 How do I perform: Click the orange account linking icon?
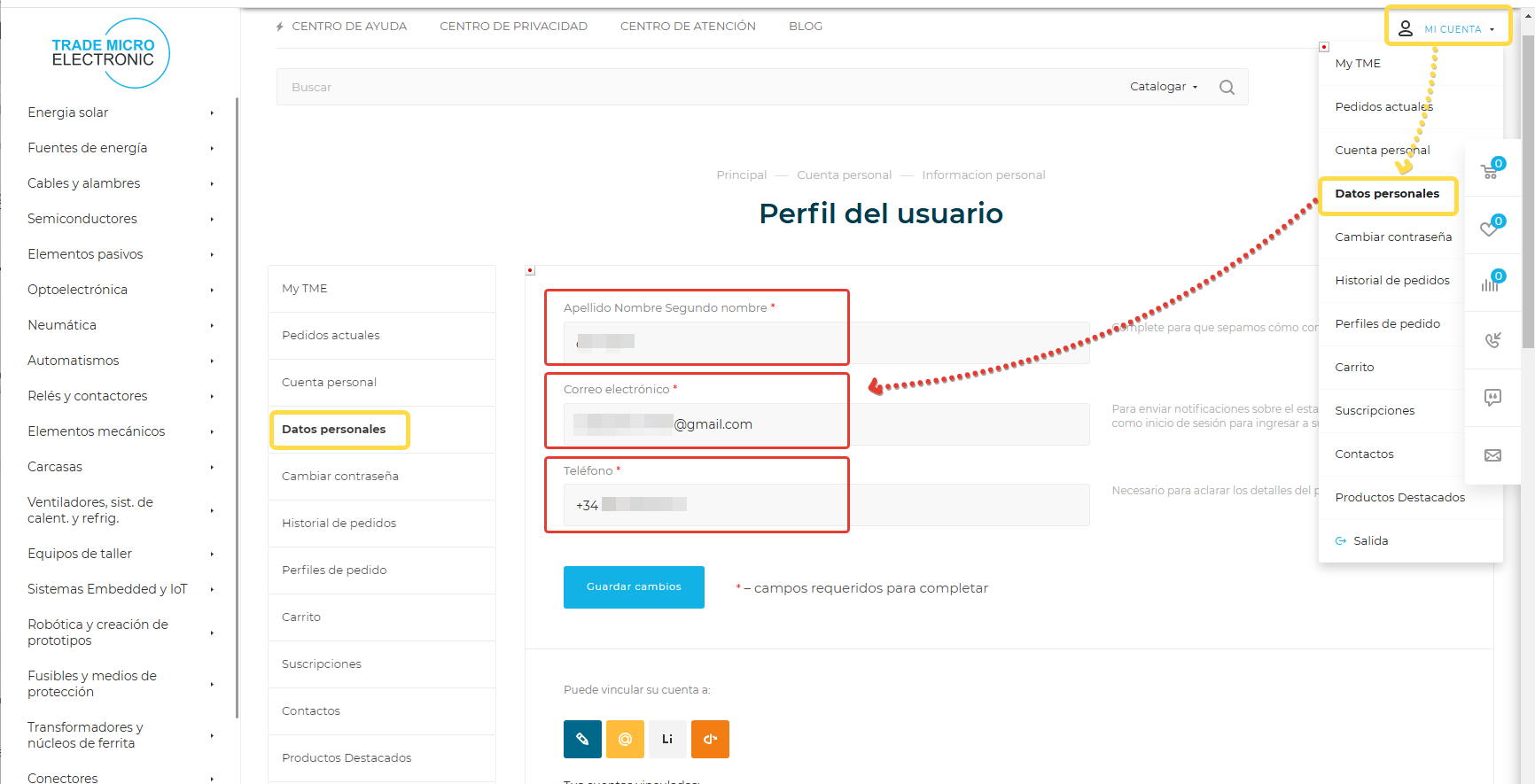[x=710, y=739]
